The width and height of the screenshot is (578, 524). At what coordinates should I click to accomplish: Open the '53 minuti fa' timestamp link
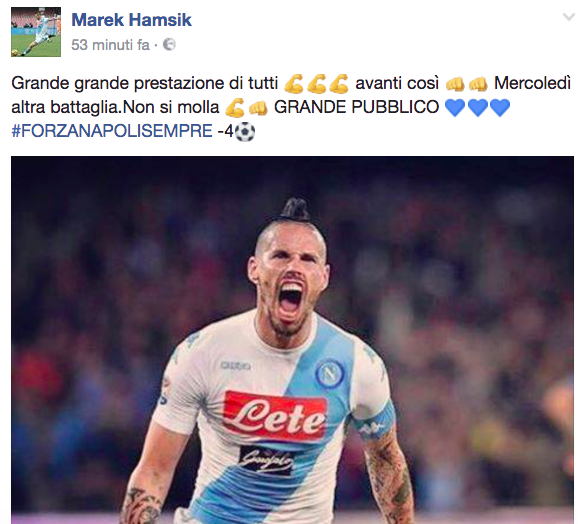point(111,45)
